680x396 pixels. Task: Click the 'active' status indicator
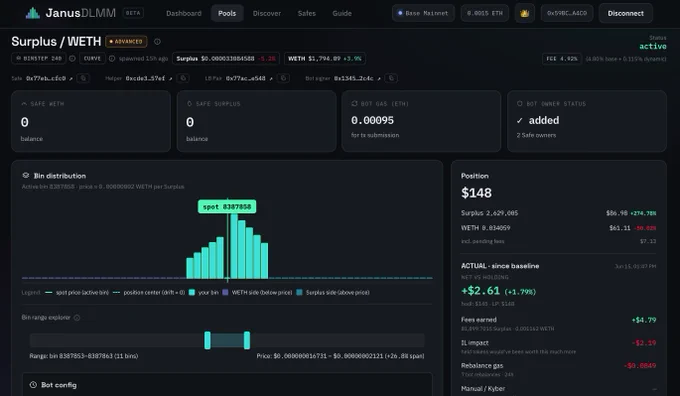[x=653, y=46]
